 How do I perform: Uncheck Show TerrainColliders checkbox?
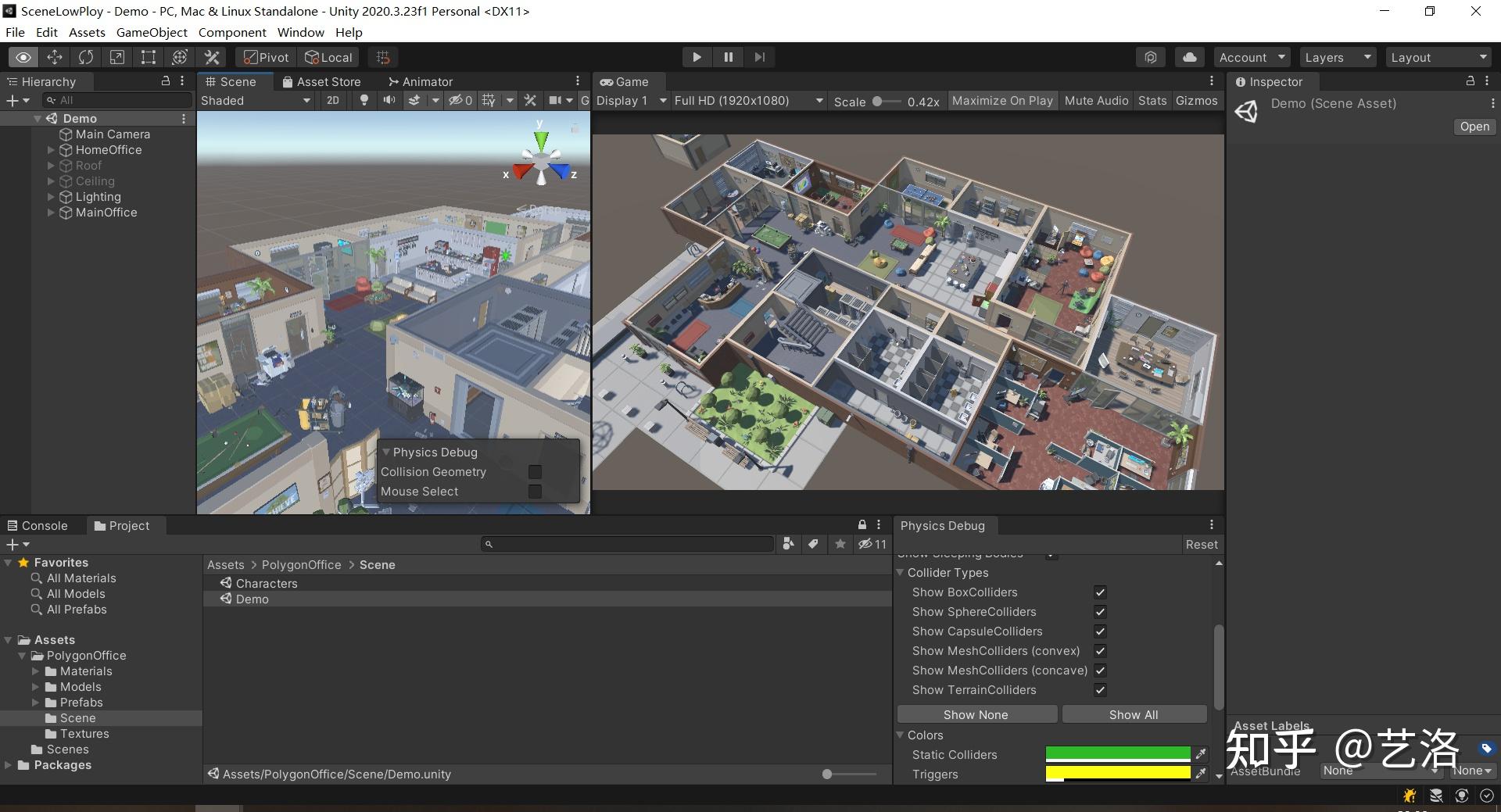(x=1100, y=690)
